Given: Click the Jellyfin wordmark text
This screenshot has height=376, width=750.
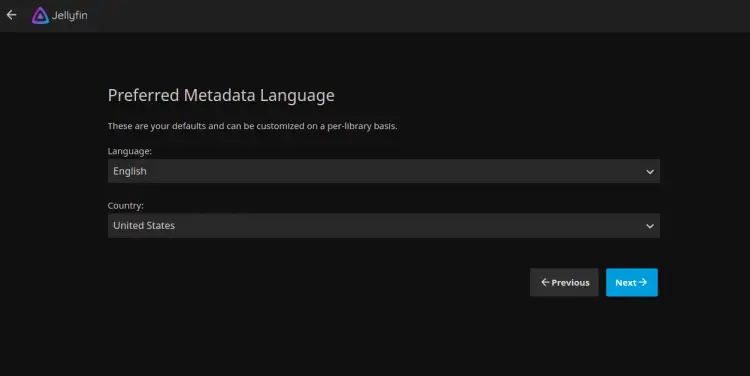Looking at the screenshot, I should (x=69, y=15).
